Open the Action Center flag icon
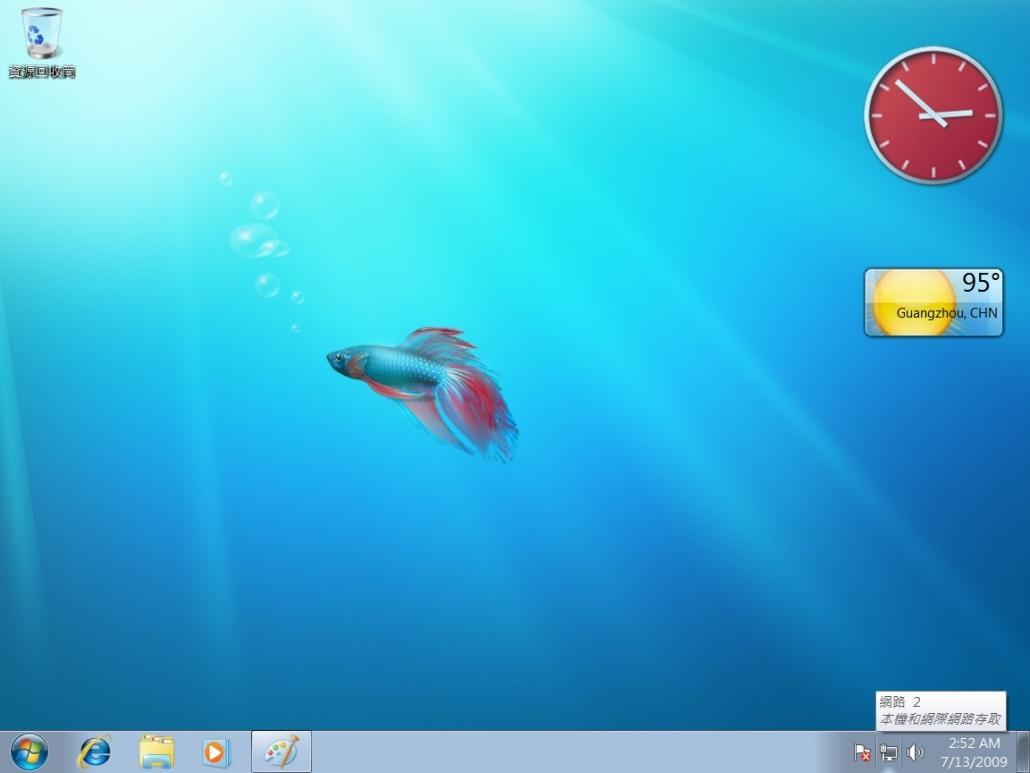The image size is (1030, 773). click(x=862, y=752)
